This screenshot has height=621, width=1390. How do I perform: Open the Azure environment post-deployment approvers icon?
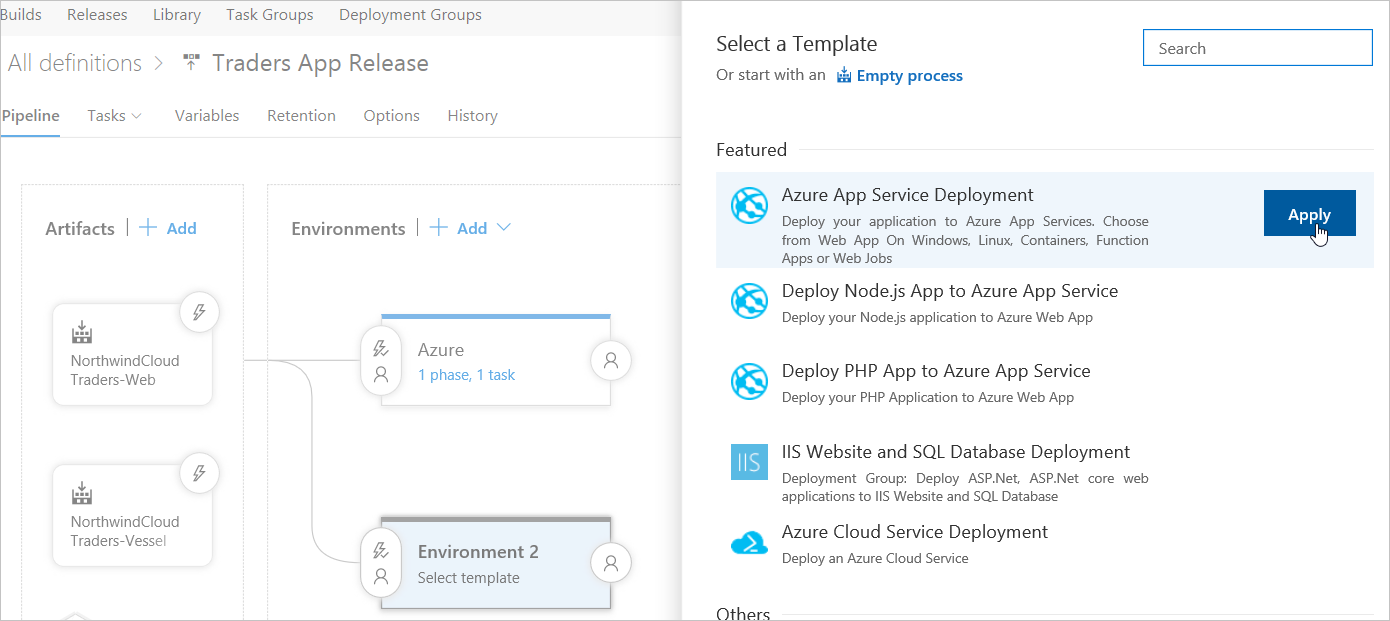(611, 361)
